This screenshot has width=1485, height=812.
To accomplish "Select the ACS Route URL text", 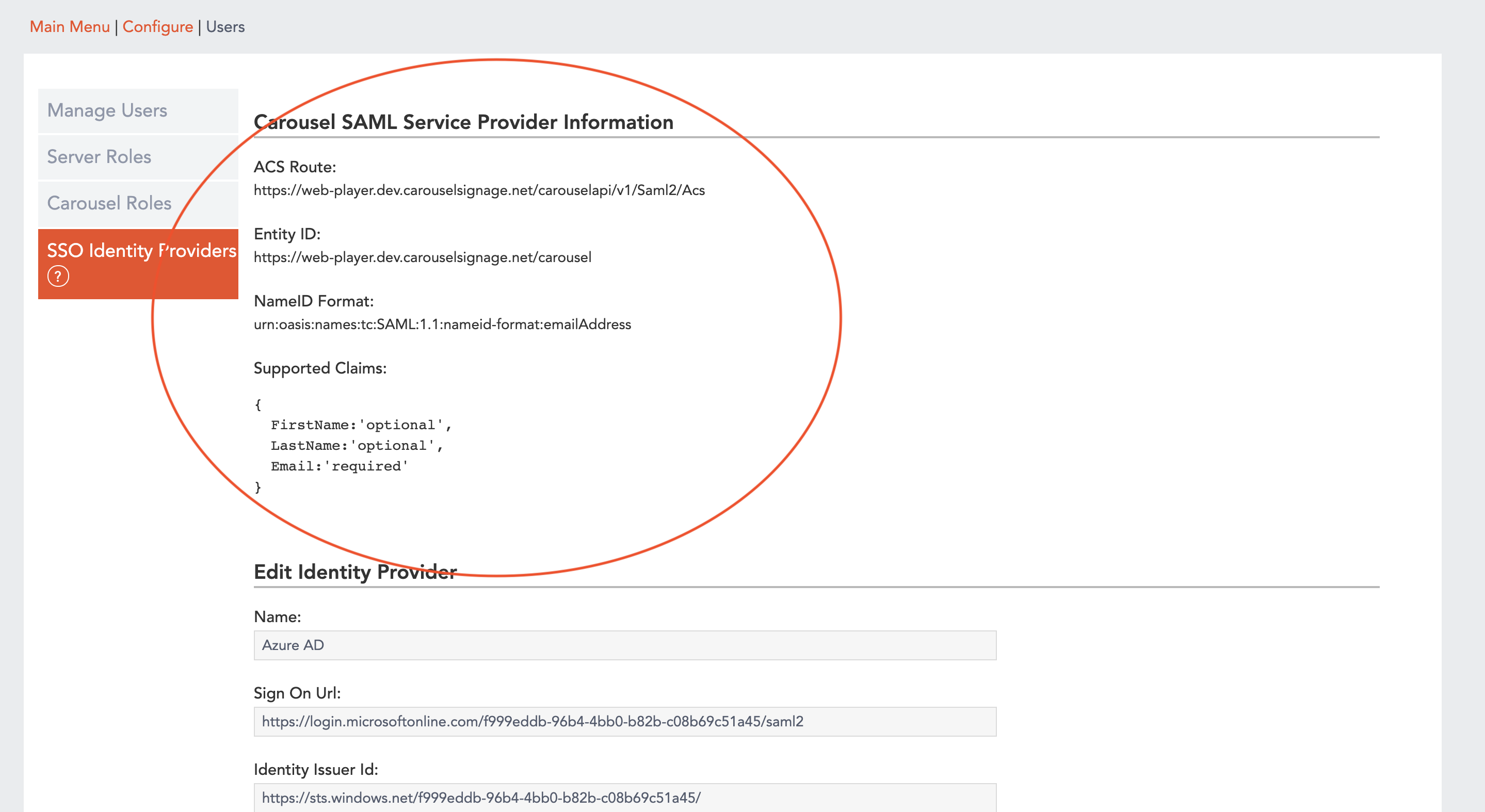I will tap(479, 190).
